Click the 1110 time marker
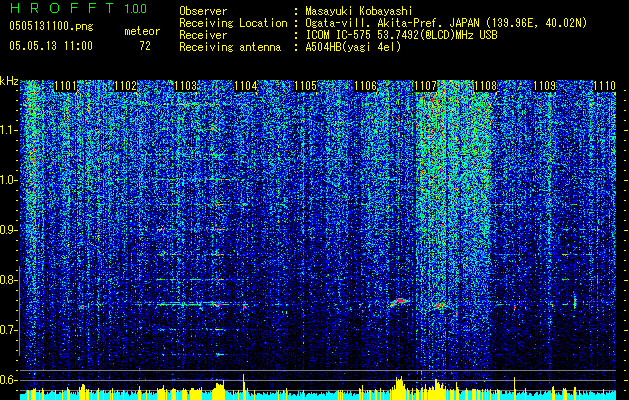Image resolution: width=629 pixels, height=400 pixels. [605, 86]
